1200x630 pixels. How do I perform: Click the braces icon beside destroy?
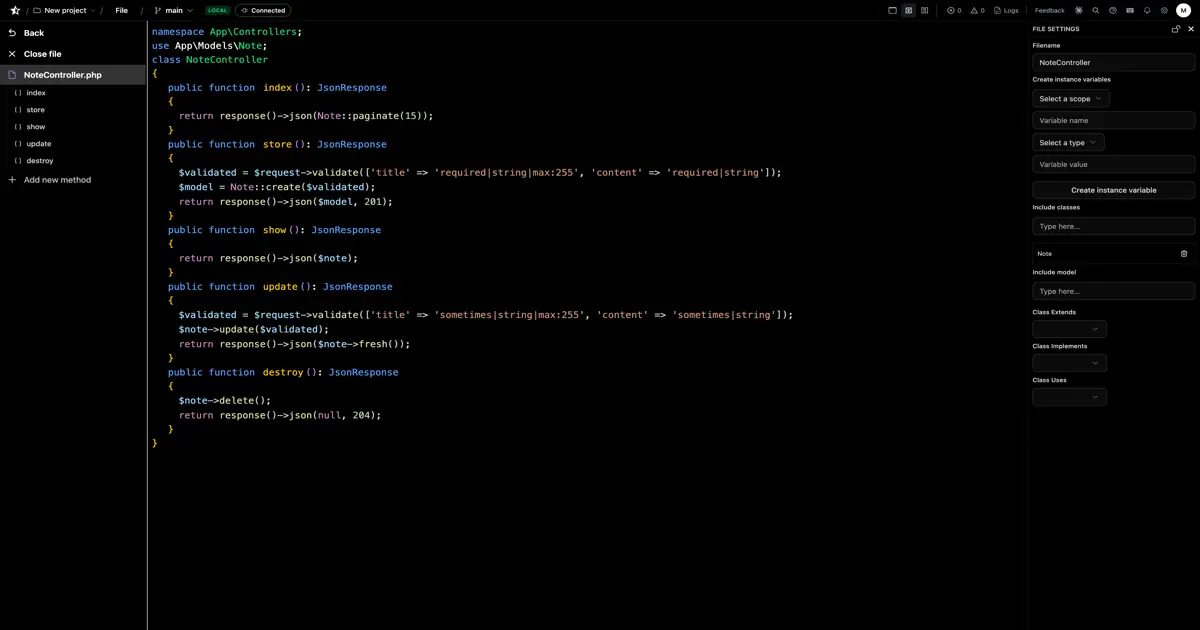[x=18, y=161]
